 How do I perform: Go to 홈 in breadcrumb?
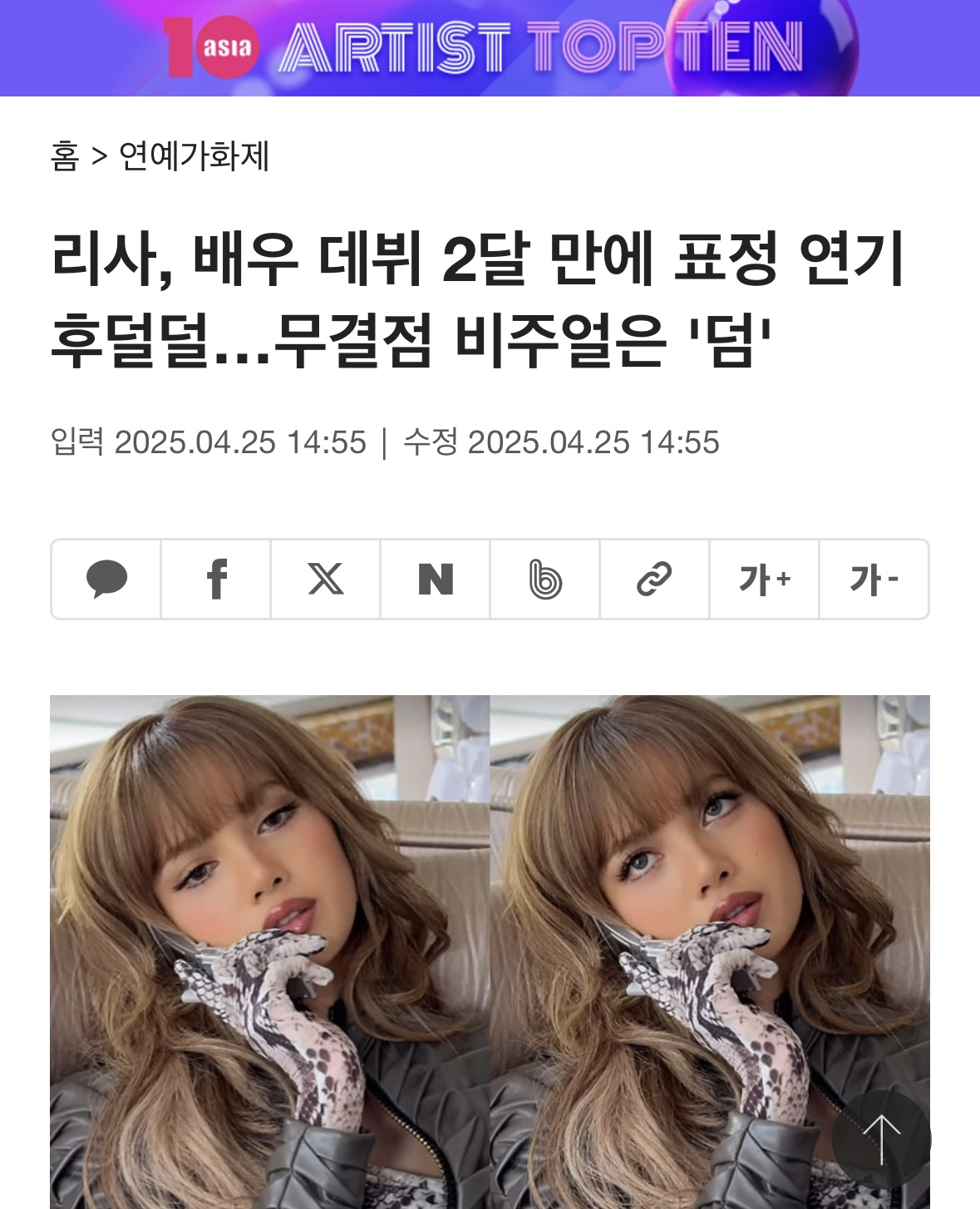click(x=65, y=156)
